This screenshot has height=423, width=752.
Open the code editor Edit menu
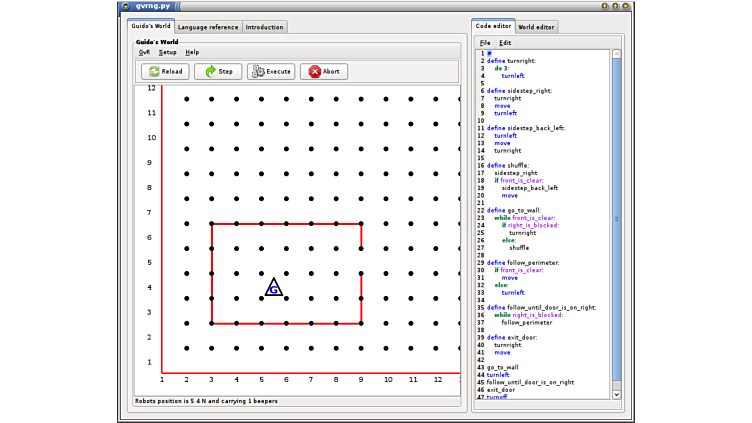(505, 43)
